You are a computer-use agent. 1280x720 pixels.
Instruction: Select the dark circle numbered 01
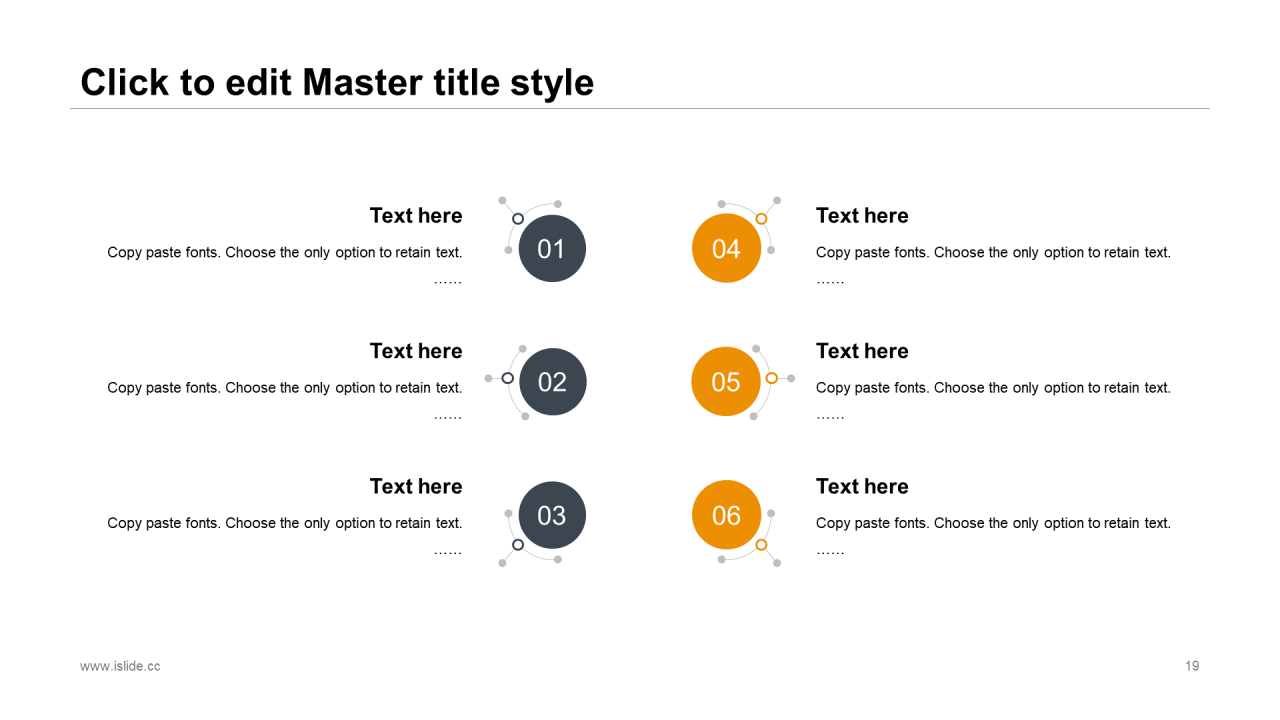coord(552,248)
